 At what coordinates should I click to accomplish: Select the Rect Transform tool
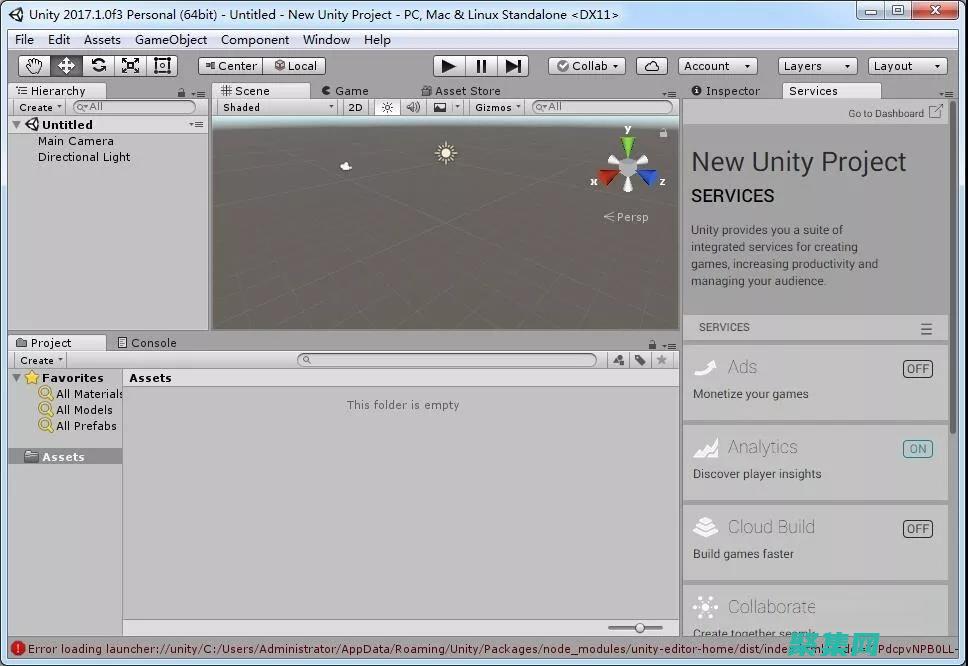[x=162, y=65]
